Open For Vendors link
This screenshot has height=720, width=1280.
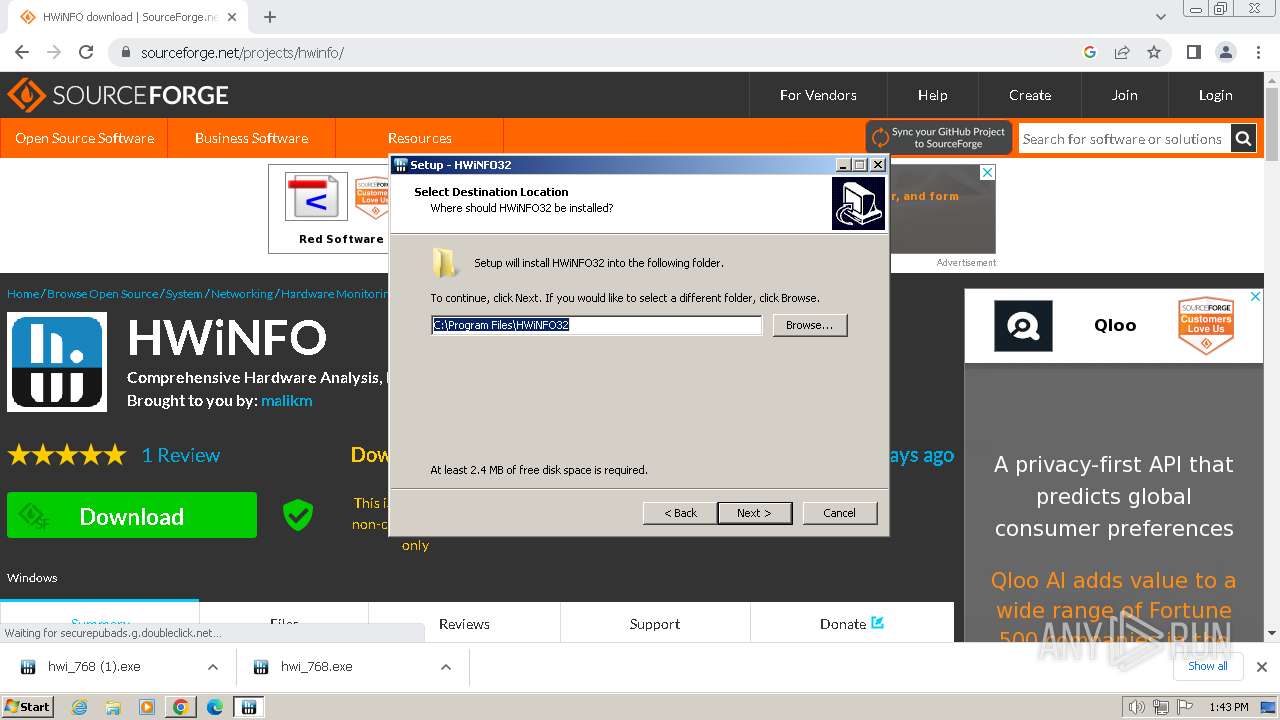click(x=818, y=95)
